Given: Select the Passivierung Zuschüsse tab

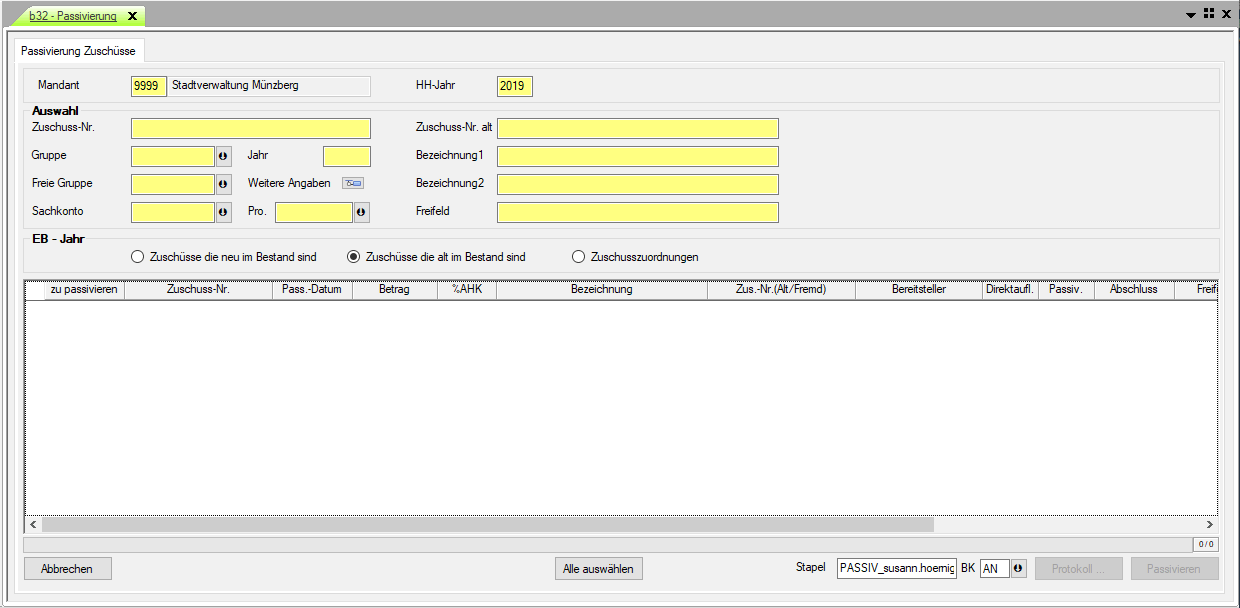Looking at the screenshot, I should 80,51.
